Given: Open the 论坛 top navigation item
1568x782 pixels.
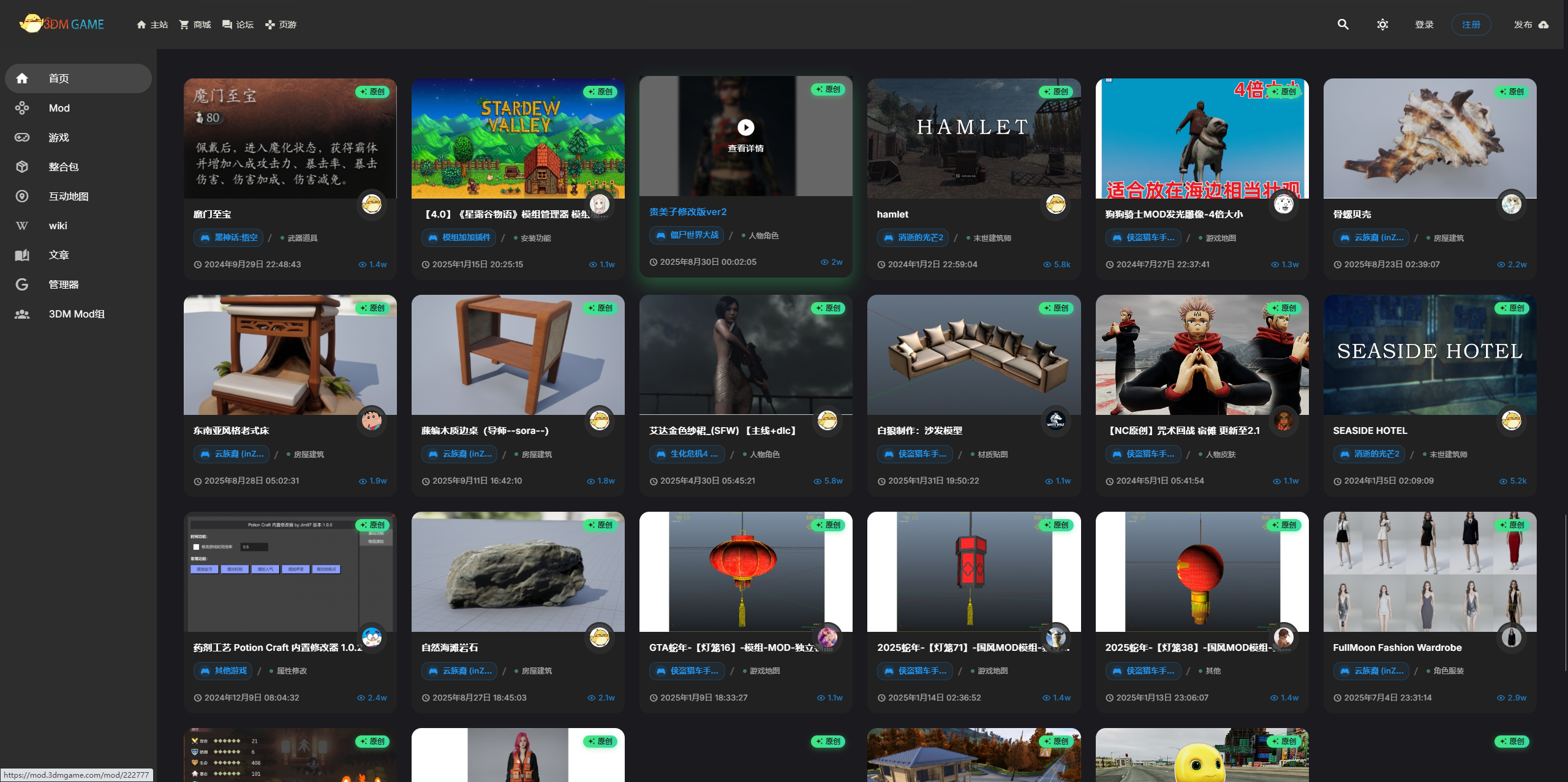Looking at the screenshot, I should [238, 25].
